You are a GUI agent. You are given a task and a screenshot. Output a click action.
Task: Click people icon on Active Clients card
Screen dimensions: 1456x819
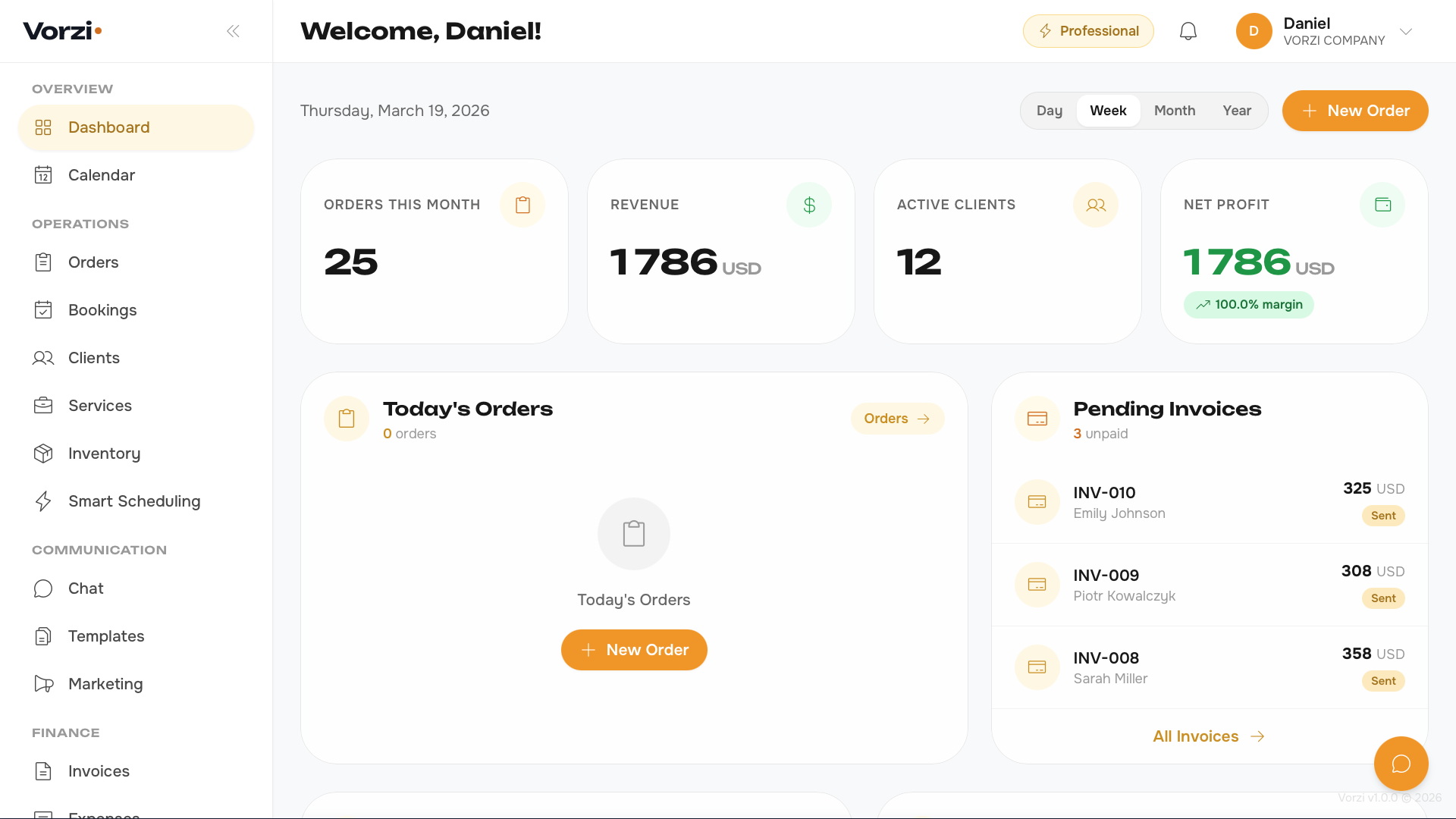click(1096, 205)
